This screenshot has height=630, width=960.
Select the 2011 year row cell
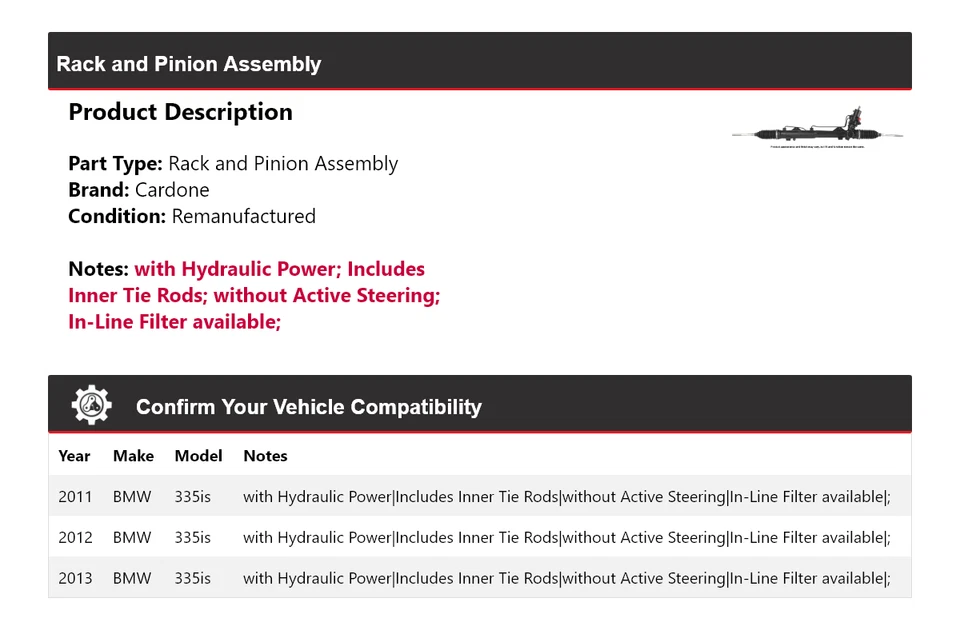pos(75,497)
